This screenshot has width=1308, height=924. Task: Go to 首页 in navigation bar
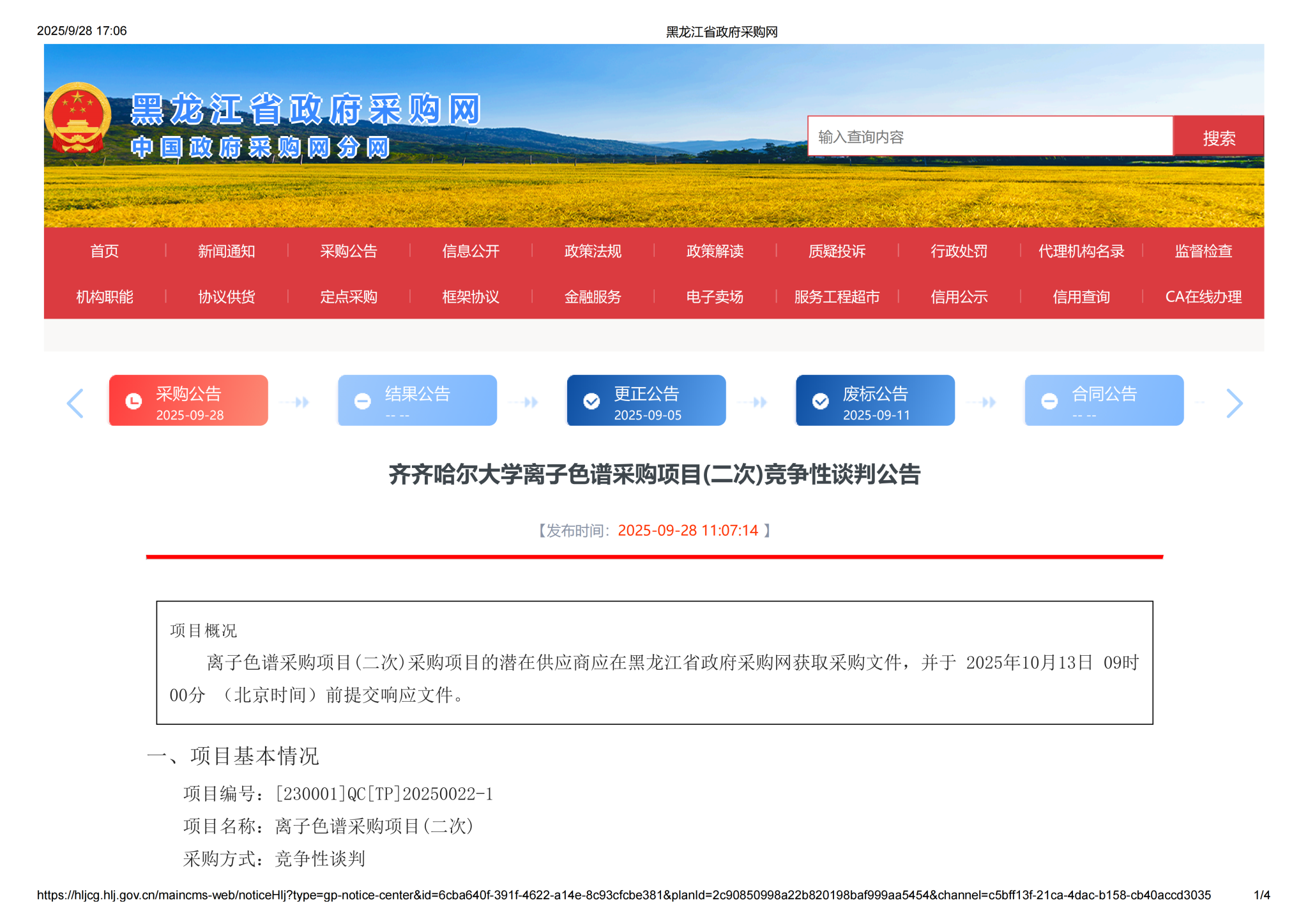pyautogui.click(x=105, y=251)
